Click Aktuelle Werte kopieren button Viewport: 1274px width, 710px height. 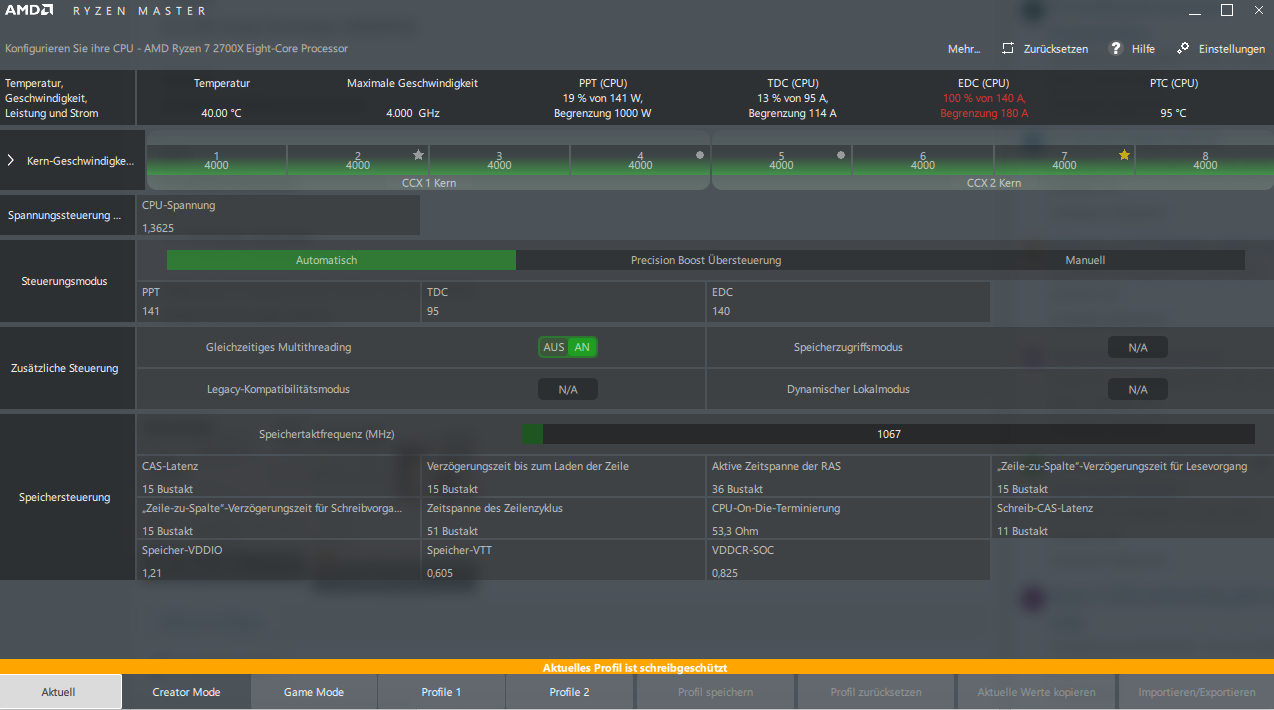click(1036, 692)
